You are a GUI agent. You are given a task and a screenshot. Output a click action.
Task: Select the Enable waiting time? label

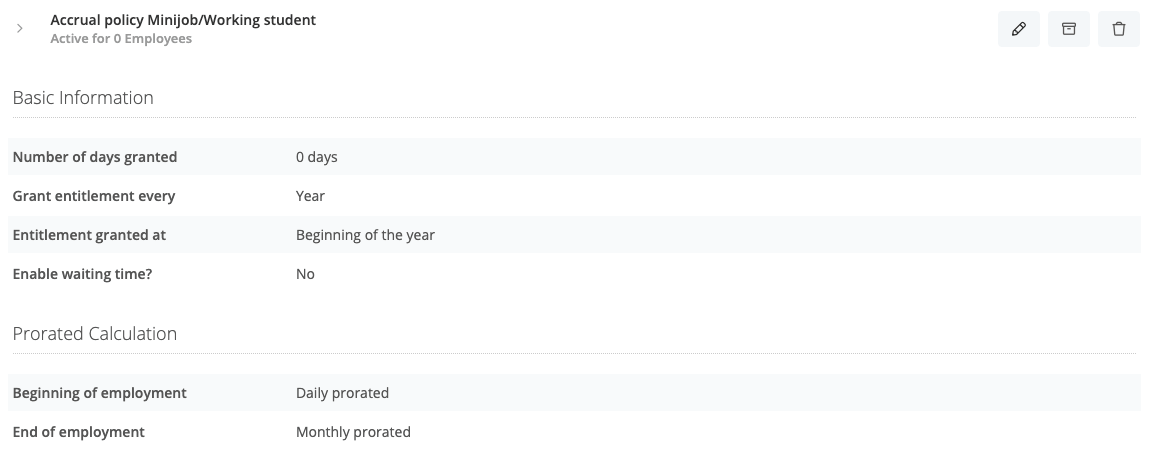point(82,274)
